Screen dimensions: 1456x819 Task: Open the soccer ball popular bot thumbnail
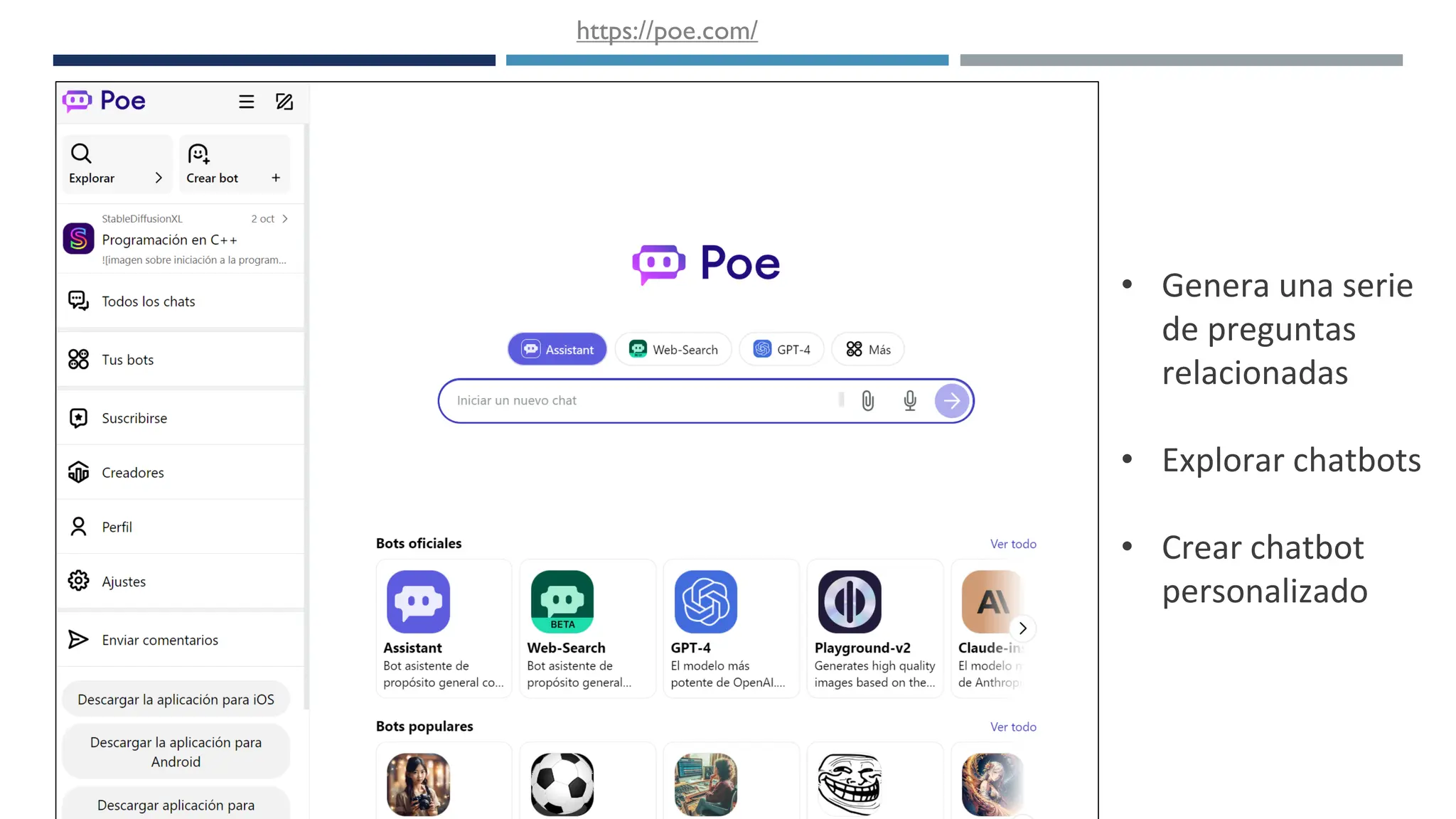(562, 784)
